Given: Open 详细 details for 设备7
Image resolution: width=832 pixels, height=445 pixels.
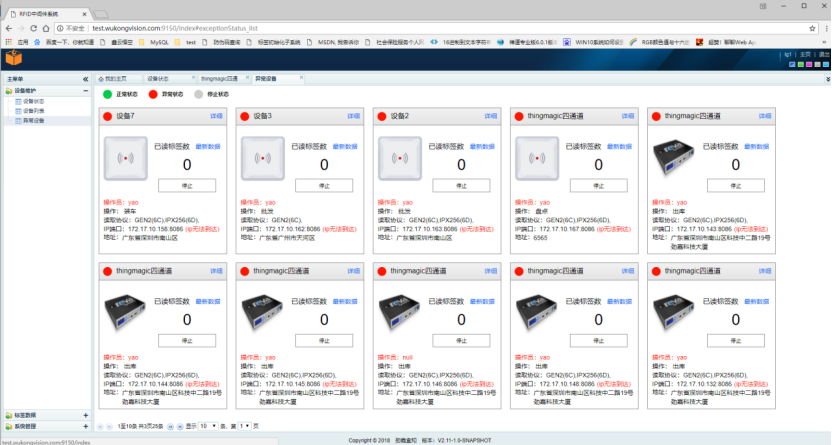Looking at the screenshot, I should point(216,116).
